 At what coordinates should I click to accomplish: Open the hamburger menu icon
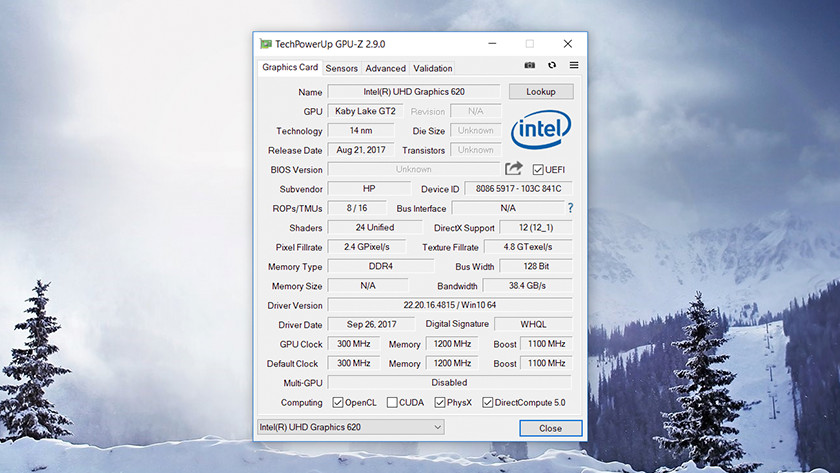click(574, 65)
